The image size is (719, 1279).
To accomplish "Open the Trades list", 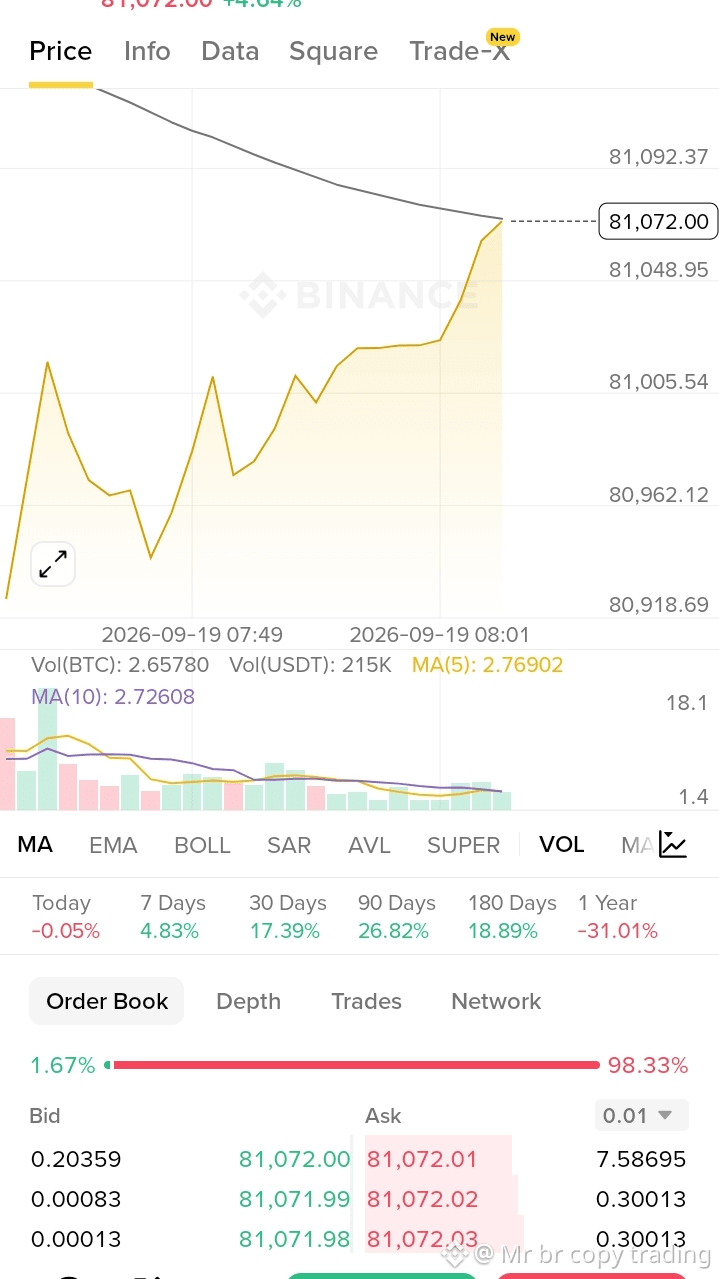I will point(366,1001).
